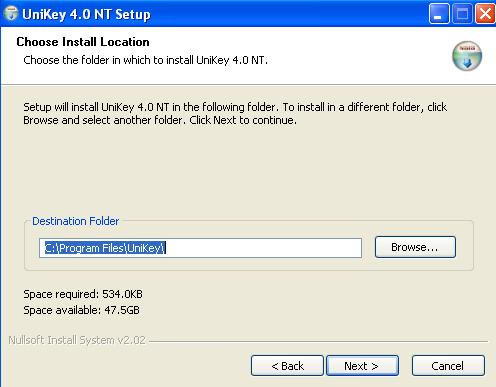
Task: Click the NSIS installer logo in header
Action: pyautogui.click(x=467, y=56)
